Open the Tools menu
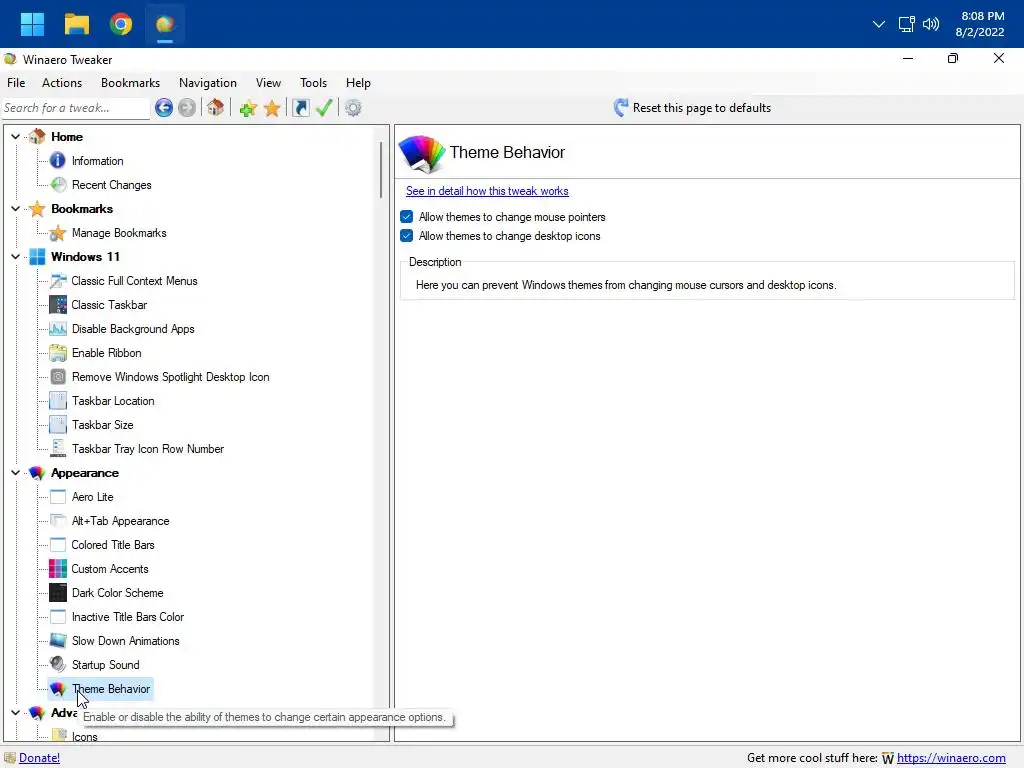This screenshot has height=768, width=1024. [x=313, y=83]
